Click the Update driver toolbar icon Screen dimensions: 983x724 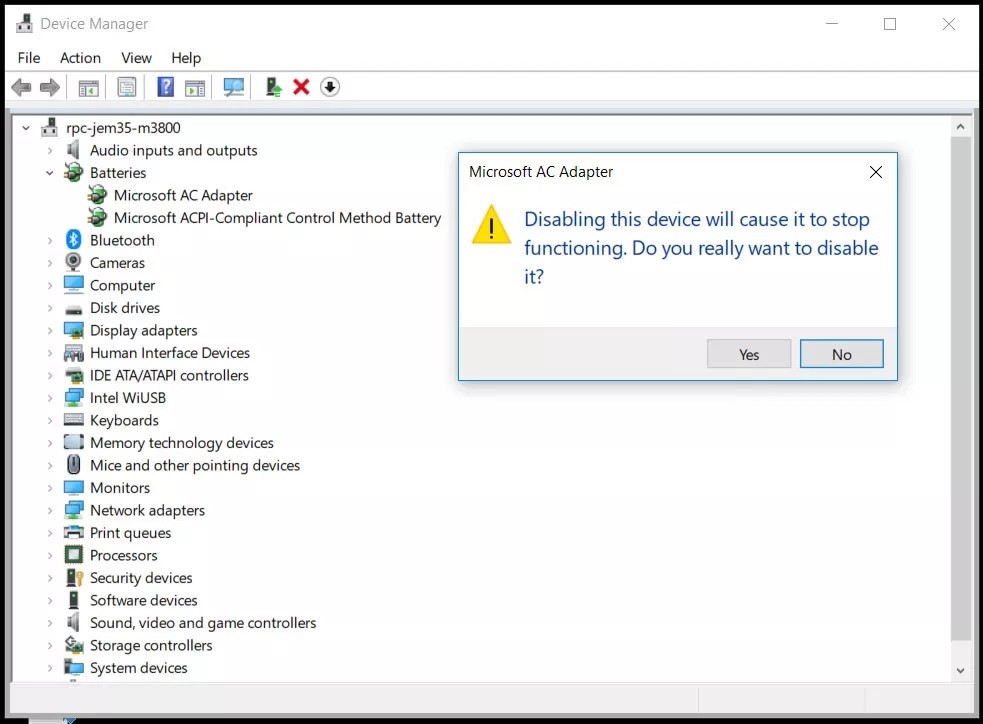[273, 88]
